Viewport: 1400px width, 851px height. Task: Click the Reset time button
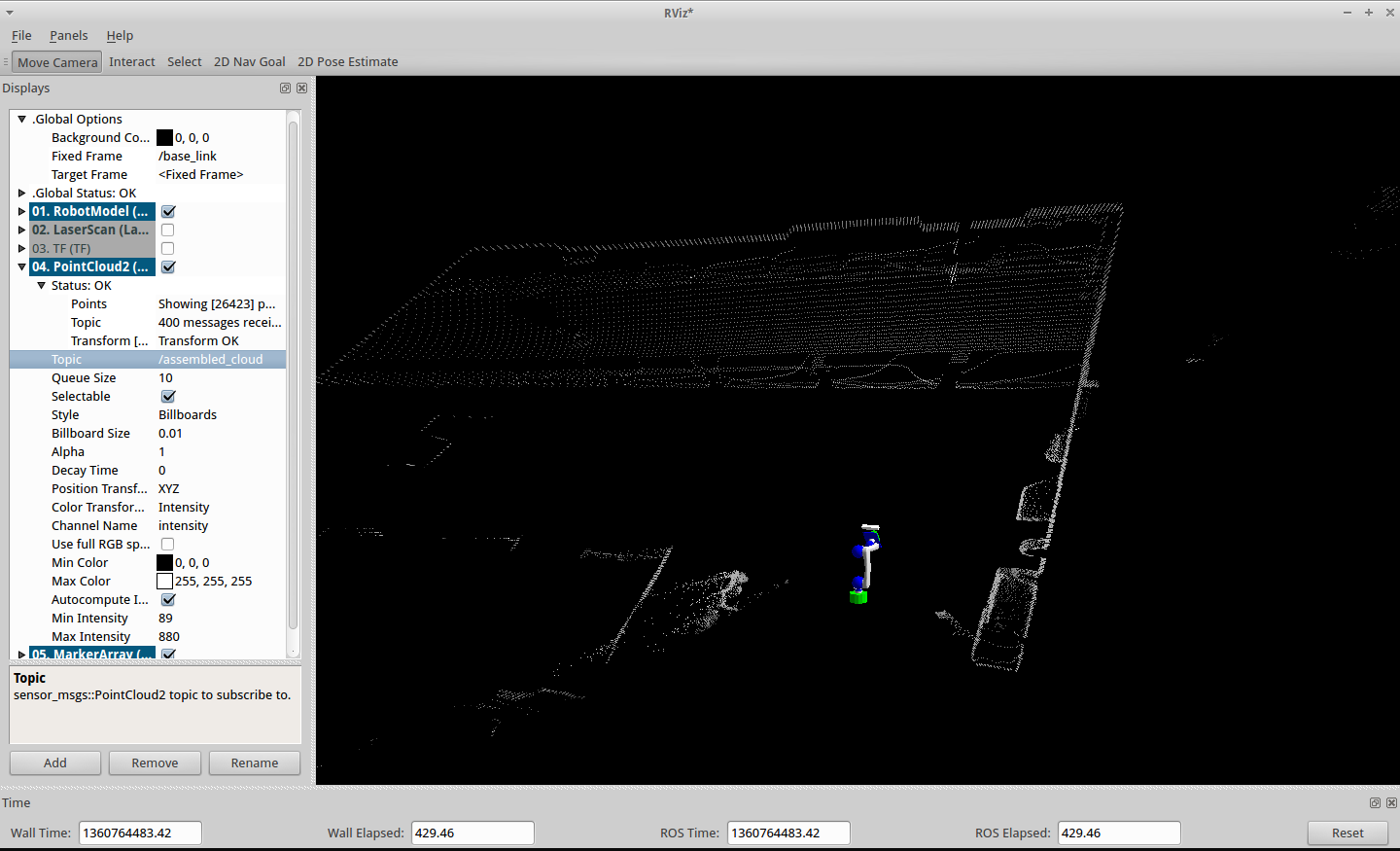coord(1347,833)
